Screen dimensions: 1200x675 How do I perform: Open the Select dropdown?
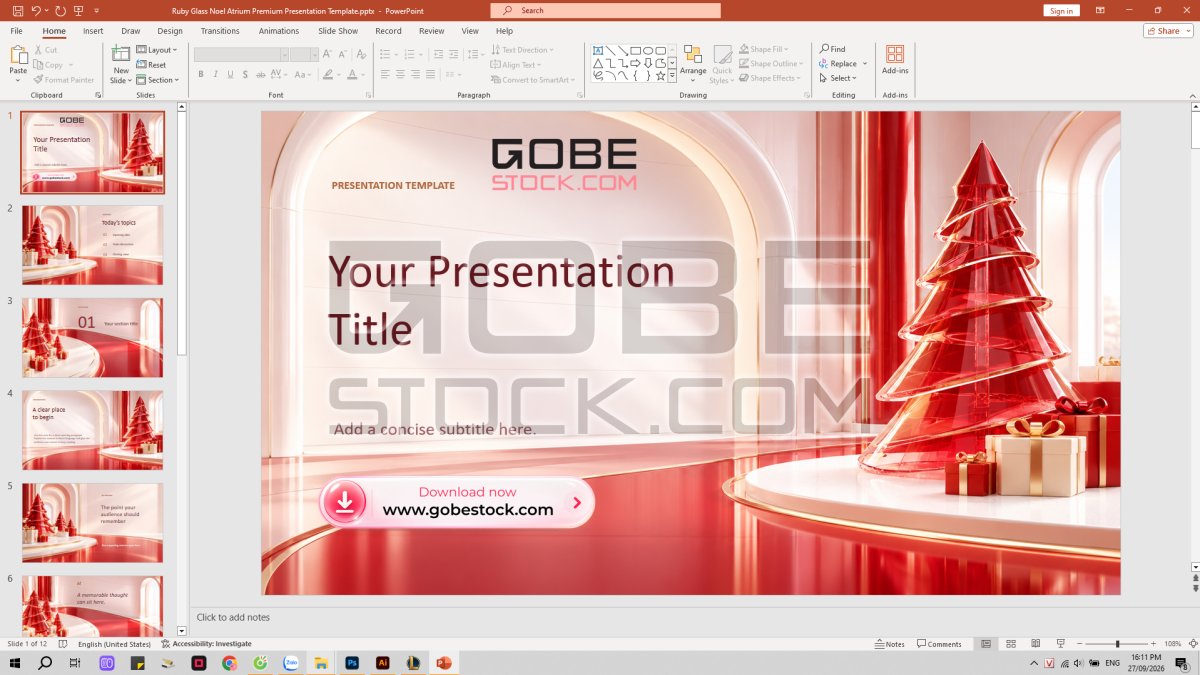(x=839, y=78)
